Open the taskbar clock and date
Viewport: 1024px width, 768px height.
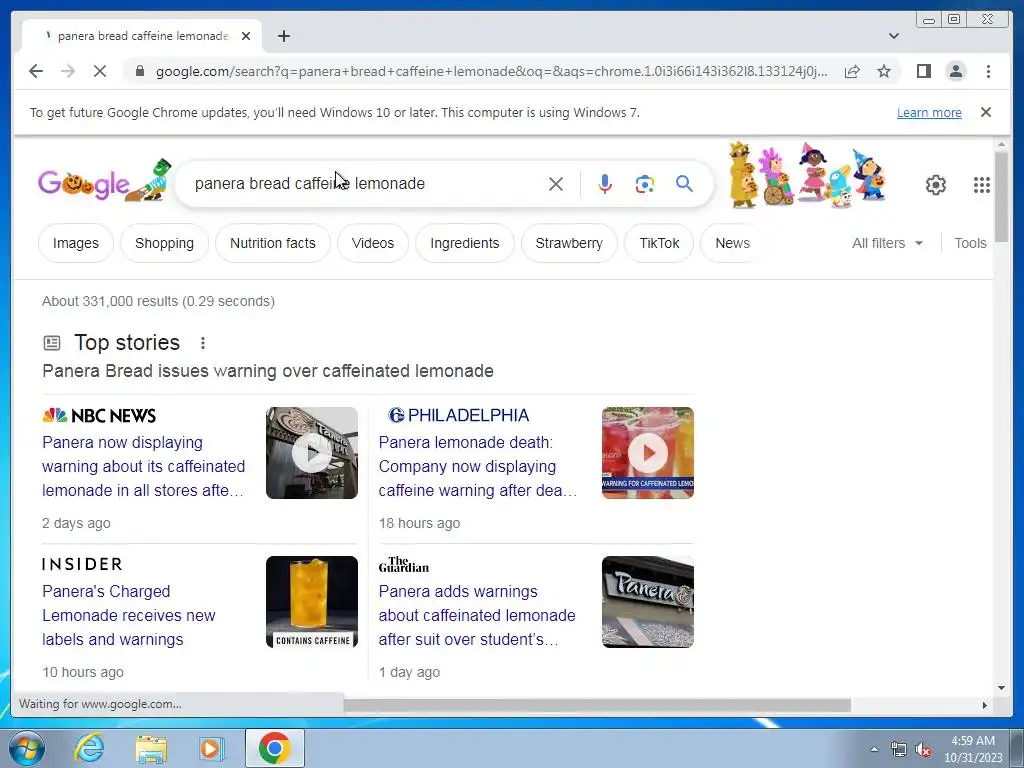(973, 749)
